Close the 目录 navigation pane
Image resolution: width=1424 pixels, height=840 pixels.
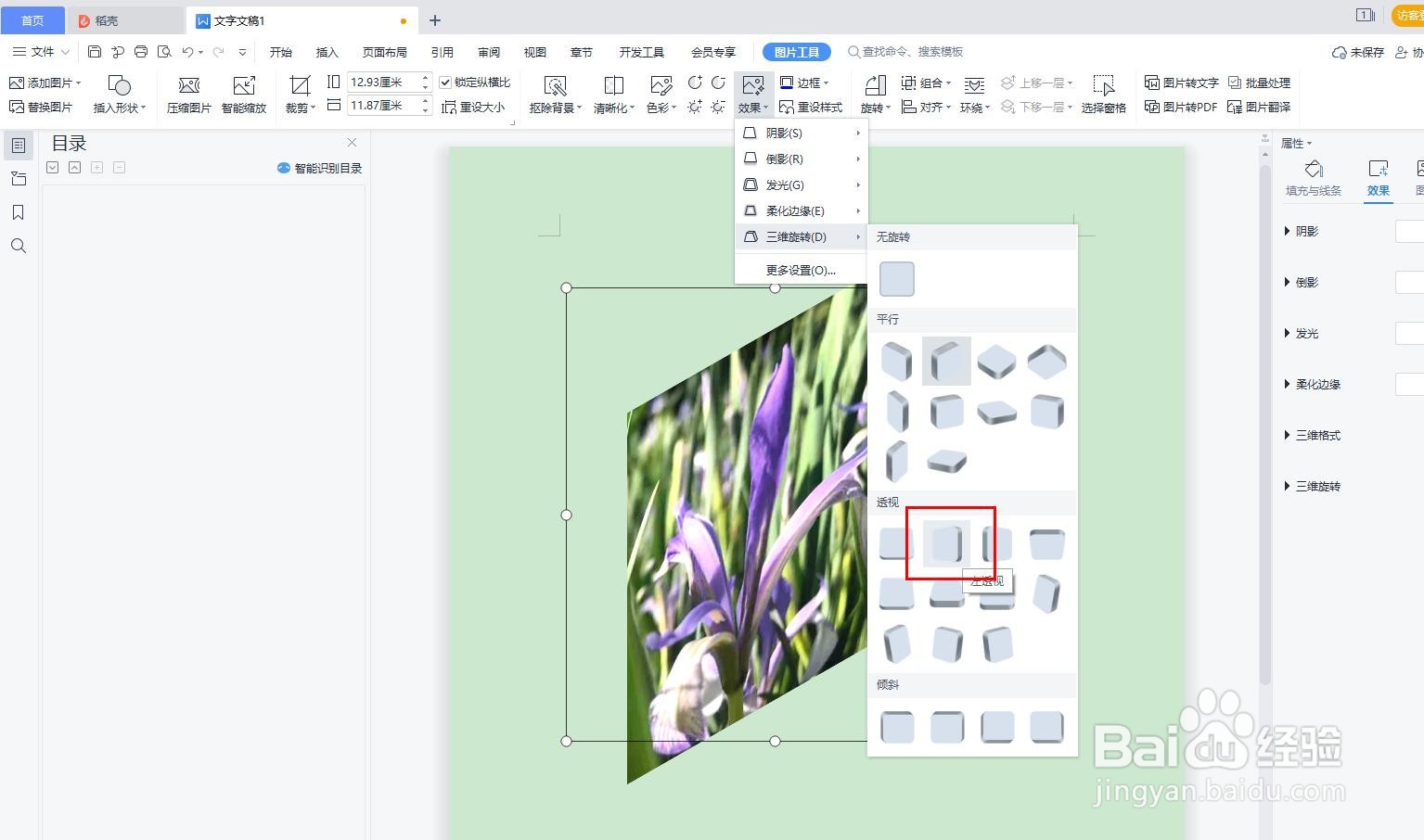pyautogui.click(x=352, y=142)
